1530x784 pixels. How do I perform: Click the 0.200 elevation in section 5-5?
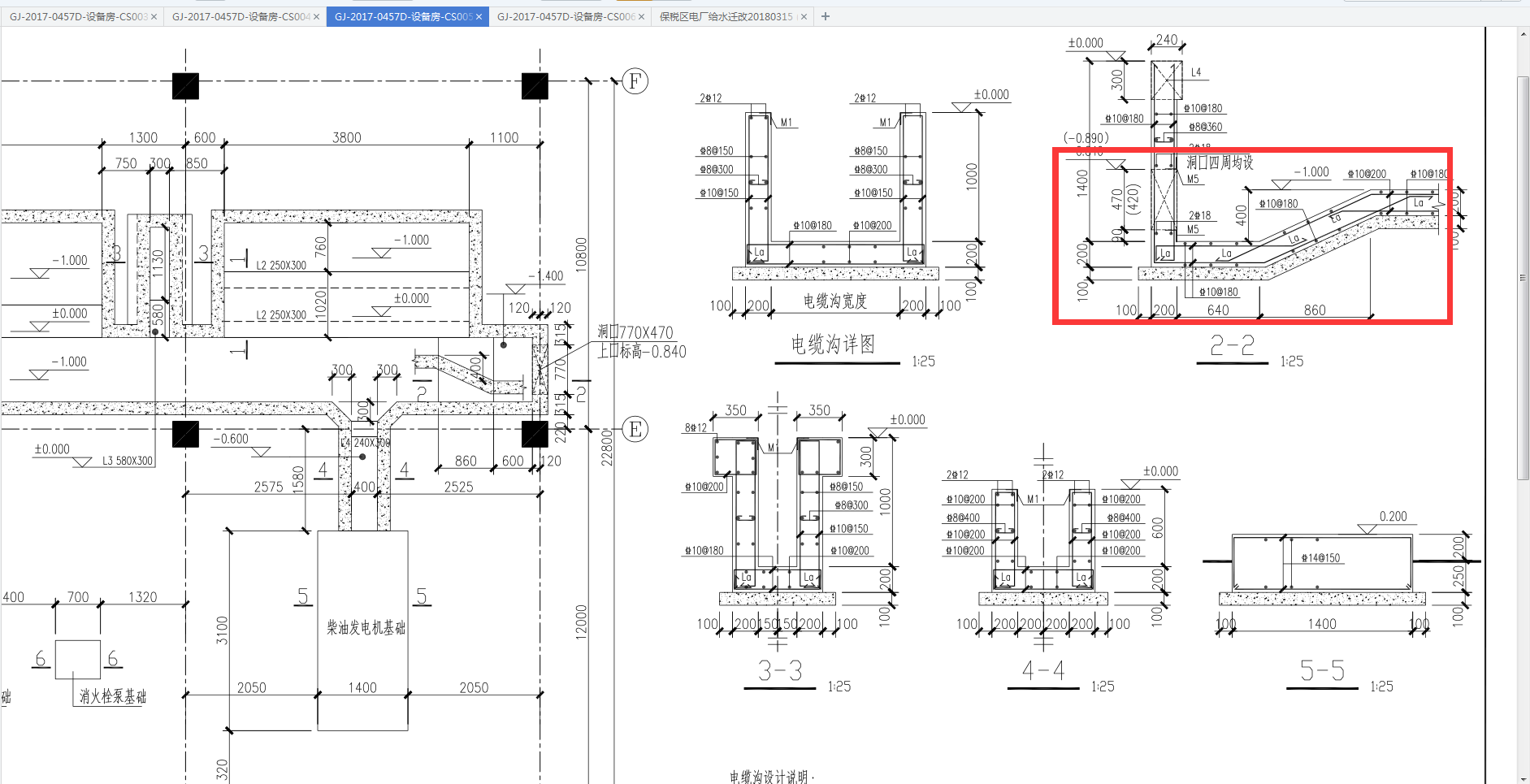[x=1393, y=517]
